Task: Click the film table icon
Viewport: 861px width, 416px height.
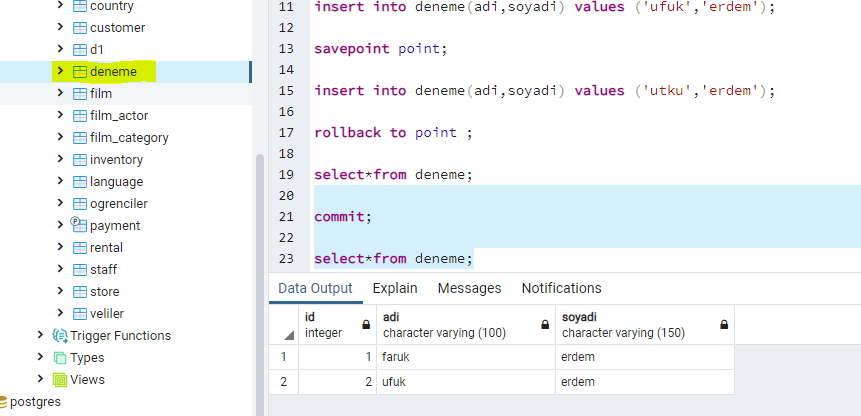Action: [80, 94]
